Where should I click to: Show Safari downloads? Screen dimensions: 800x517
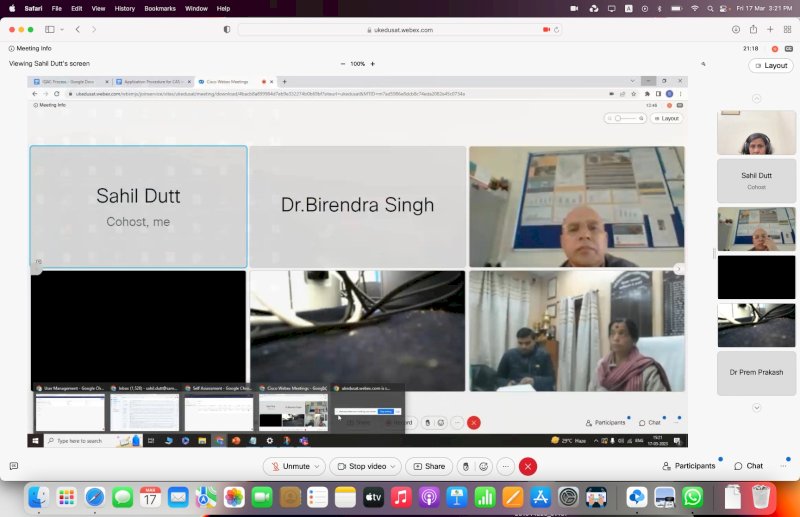736,30
